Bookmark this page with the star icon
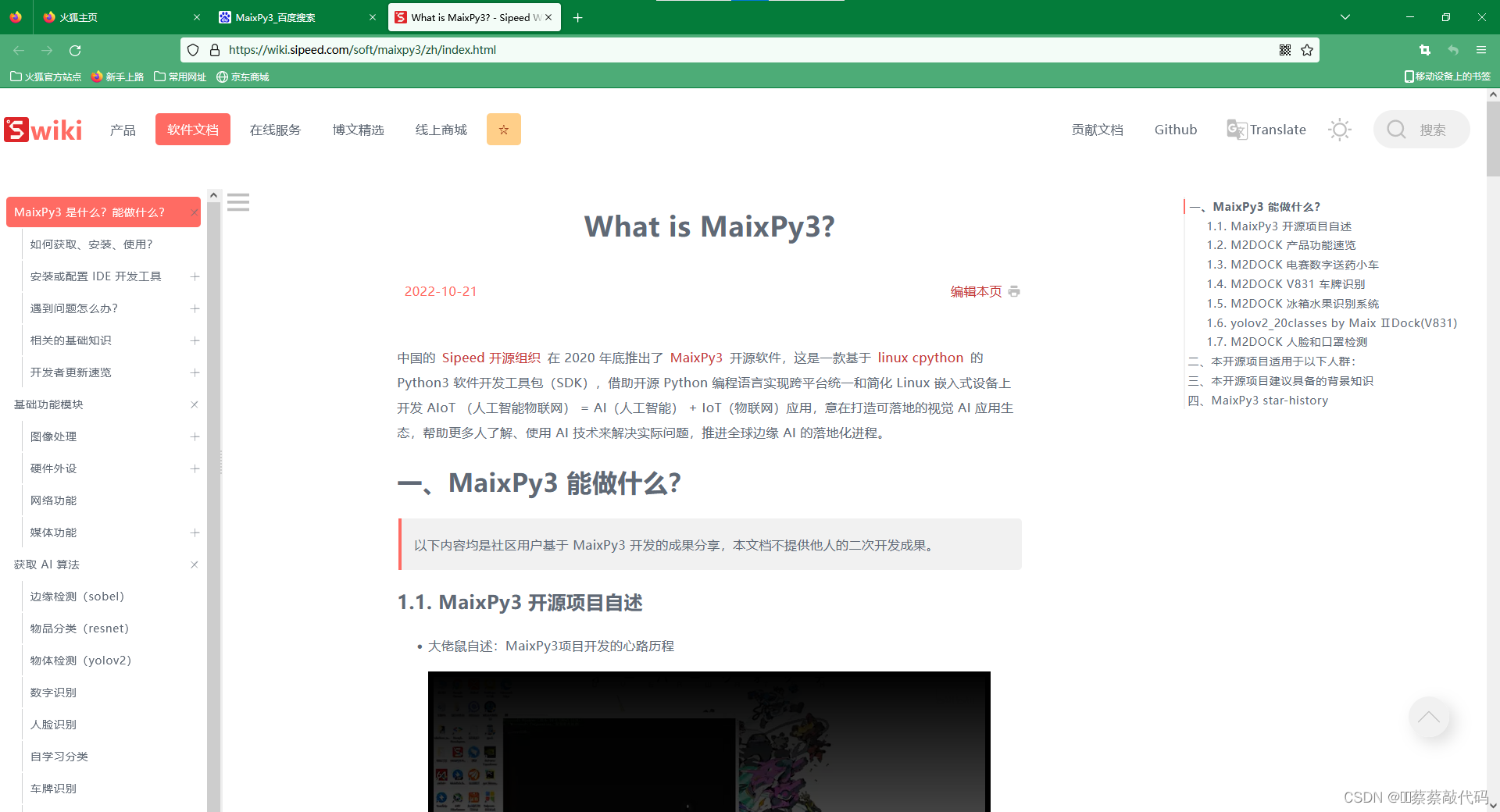Image resolution: width=1500 pixels, height=812 pixels. [x=1307, y=50]
